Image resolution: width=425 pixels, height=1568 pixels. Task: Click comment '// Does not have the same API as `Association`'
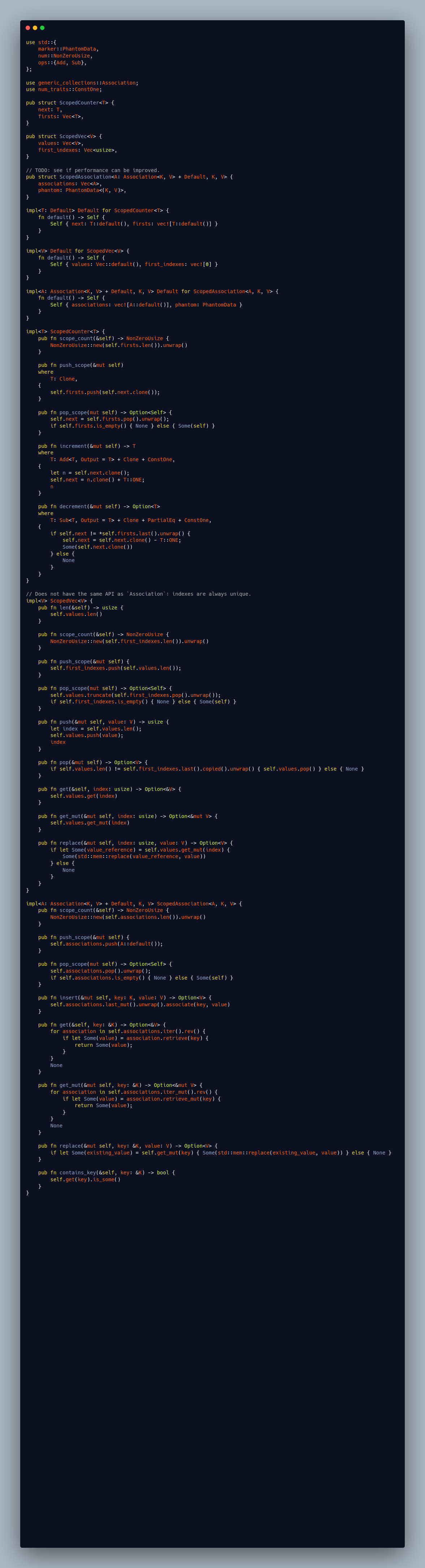96,594
